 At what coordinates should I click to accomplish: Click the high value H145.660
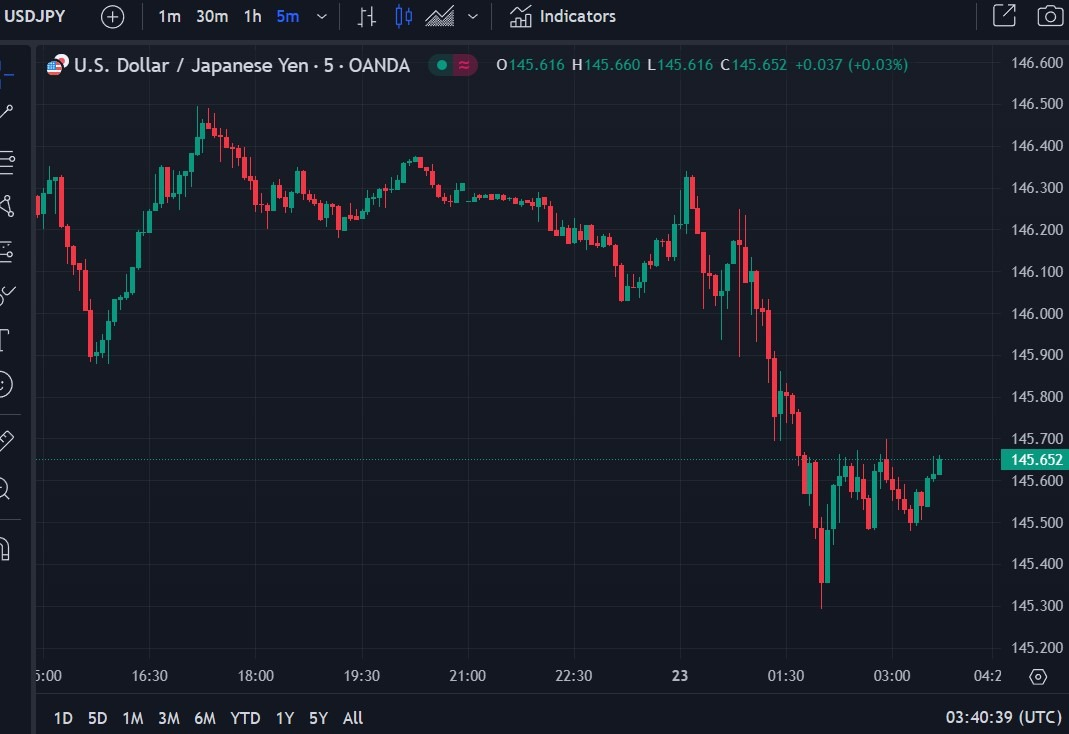coord(606,65)
